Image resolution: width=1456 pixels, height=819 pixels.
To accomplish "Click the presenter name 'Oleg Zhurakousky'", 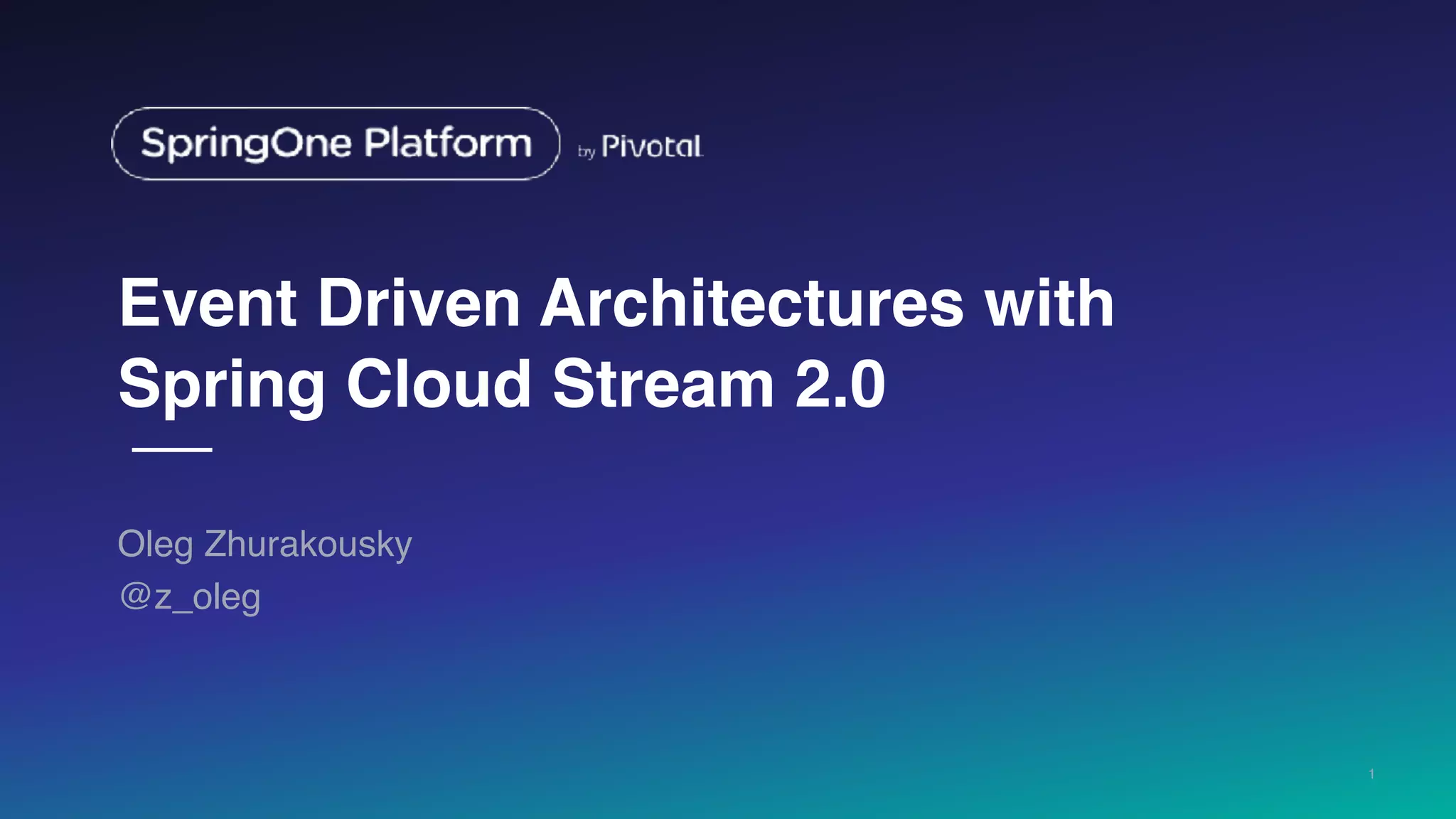I will (x=264, y=545).
